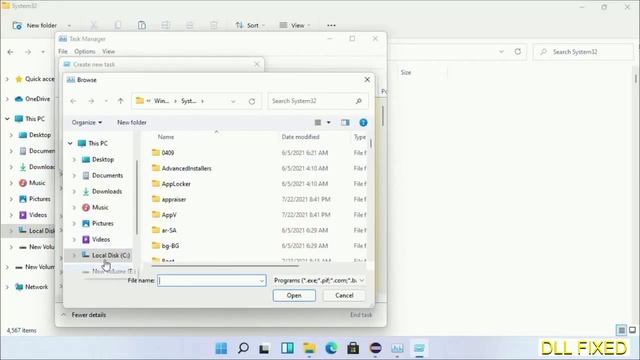Open File menu in Task Manager
The image size is (640, 360).
click(63, 51)
